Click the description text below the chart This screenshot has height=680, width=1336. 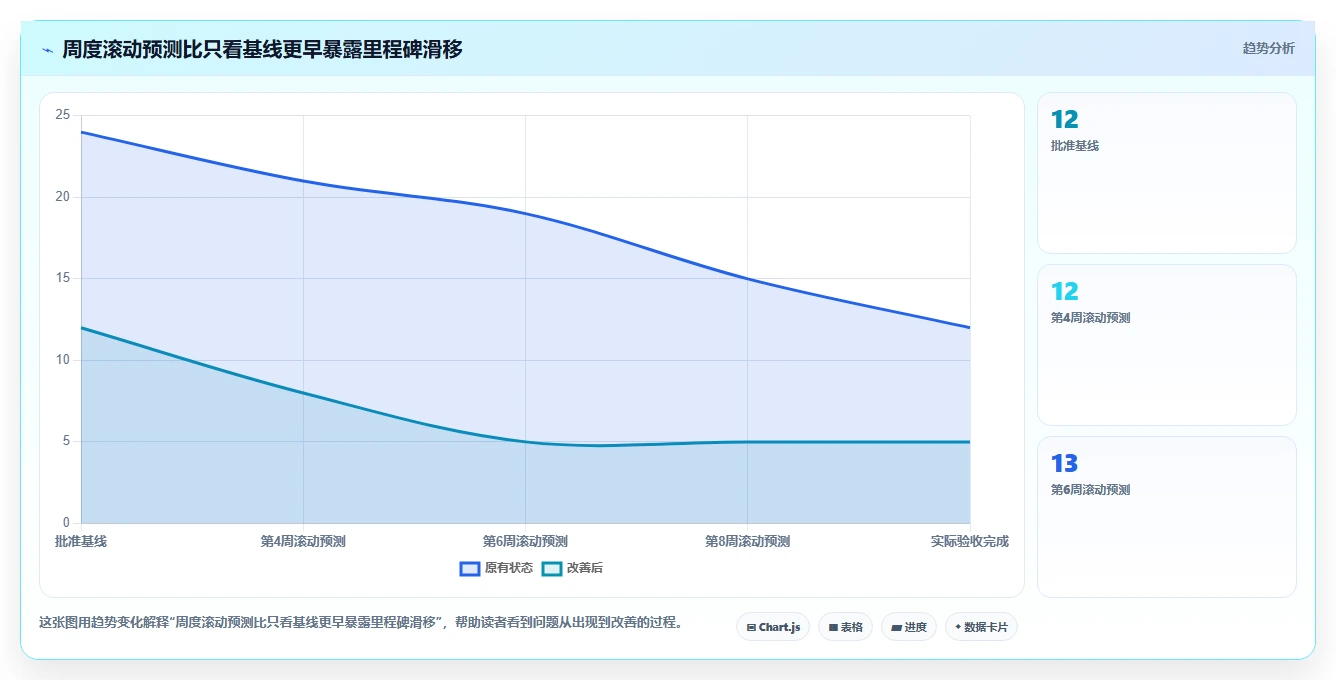point(362,622)
